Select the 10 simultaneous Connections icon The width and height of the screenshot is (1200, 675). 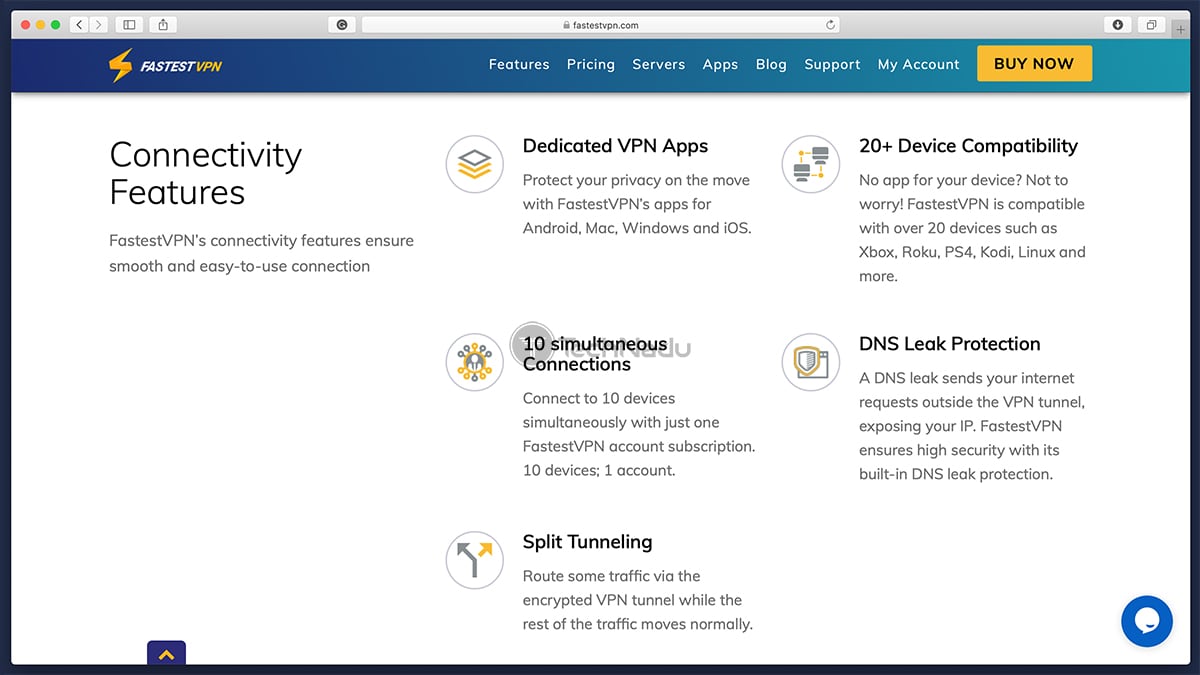(474, 362)
